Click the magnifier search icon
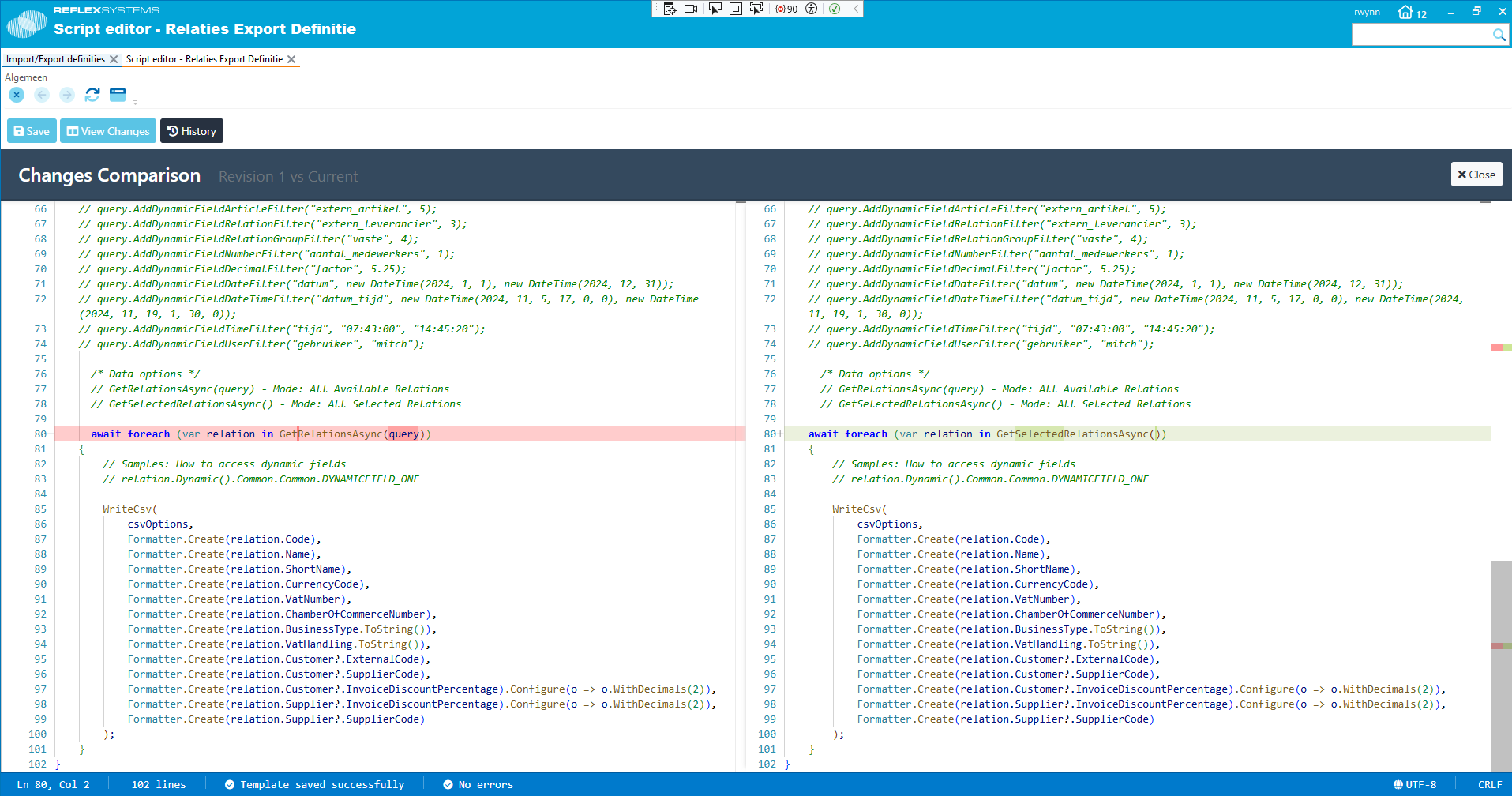1512x796 pixels. [1499, 35]
